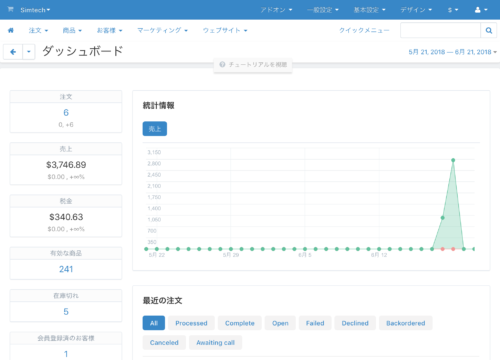Filter recent orders by Declined

355,323
